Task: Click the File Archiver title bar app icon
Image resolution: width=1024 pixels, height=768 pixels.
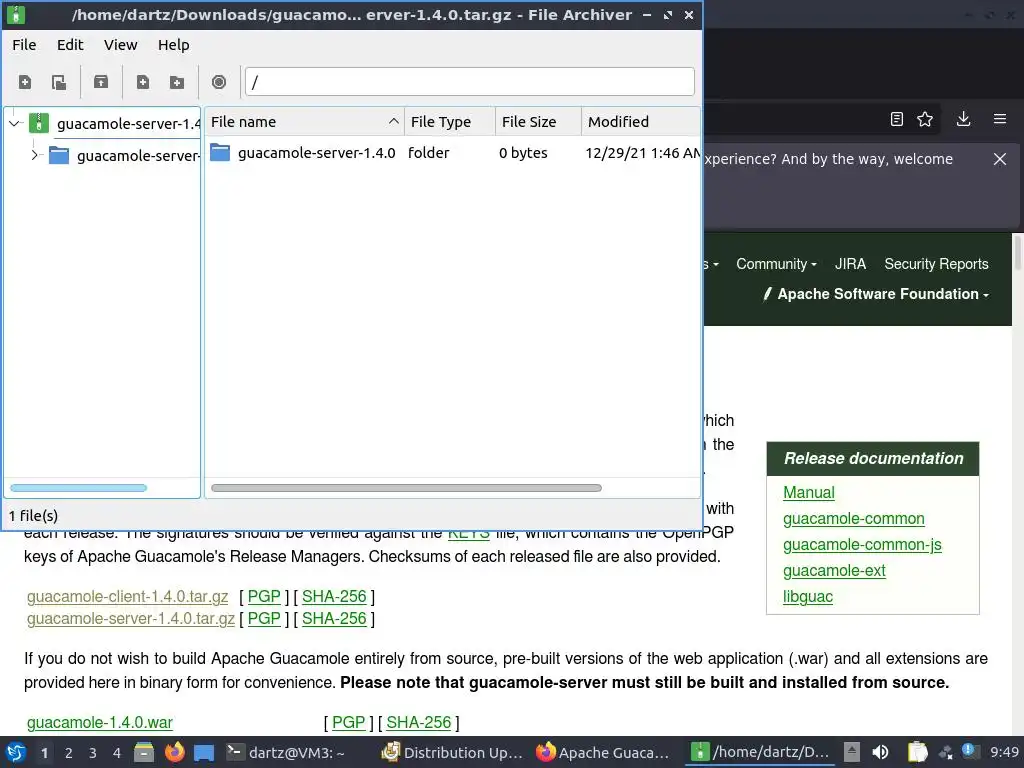Action: tap(15, 14)
